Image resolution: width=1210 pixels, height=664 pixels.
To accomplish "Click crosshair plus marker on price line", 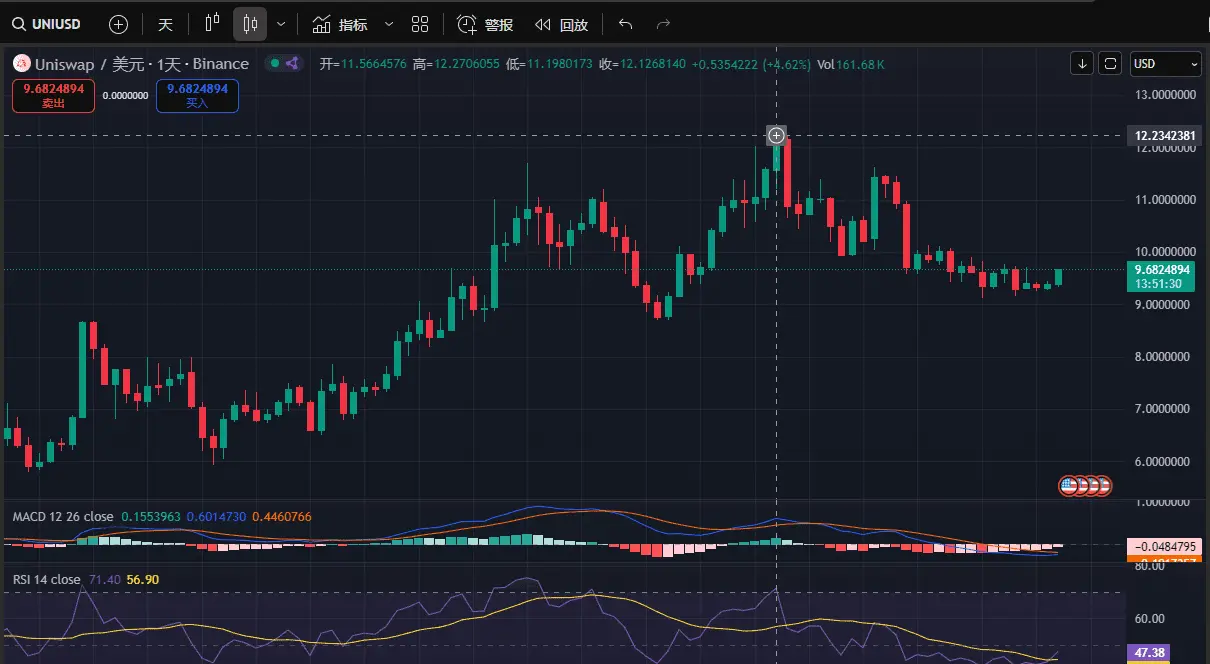I will [776, 135].
